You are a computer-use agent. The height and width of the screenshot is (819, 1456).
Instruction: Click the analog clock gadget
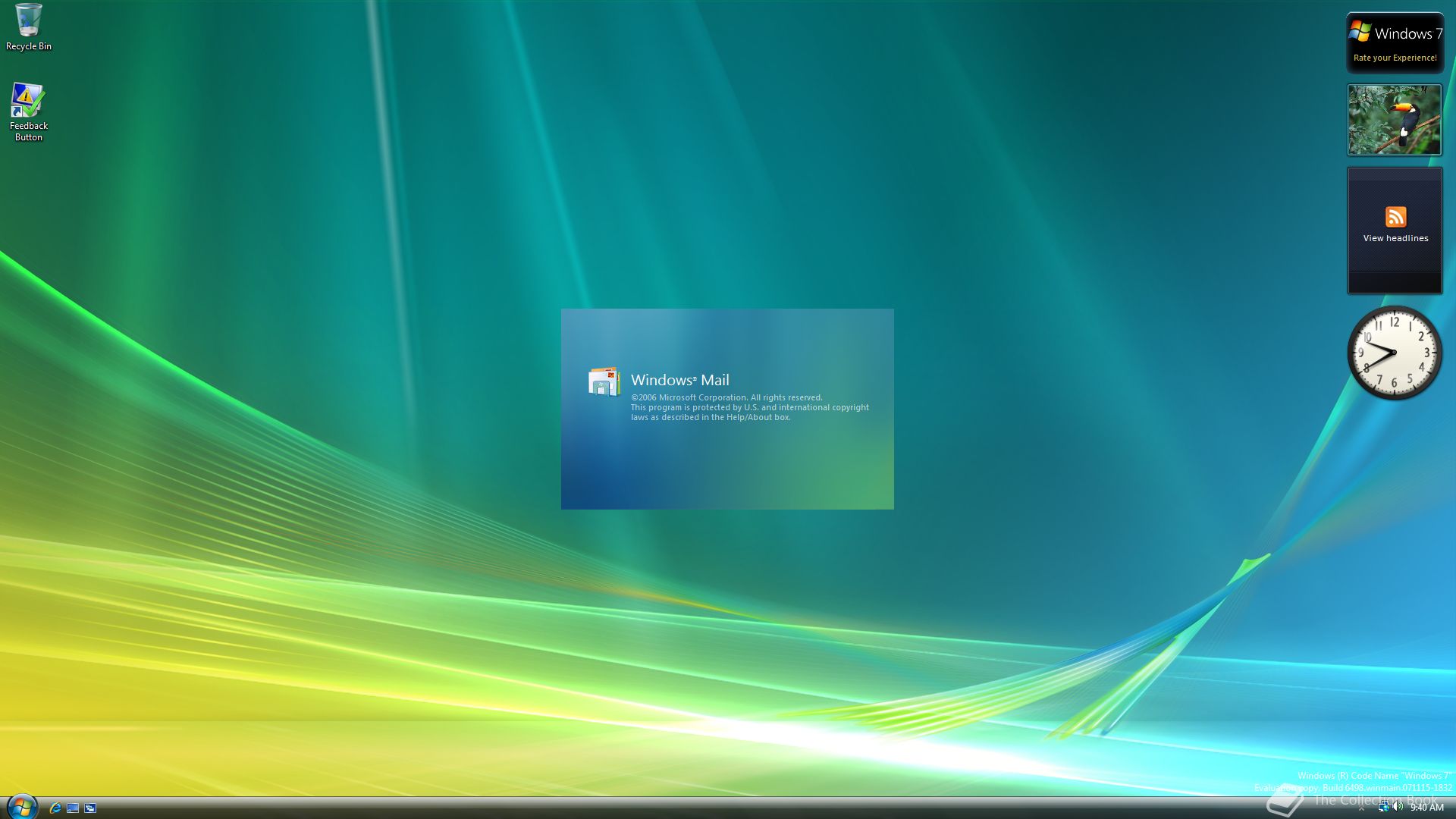(x=1394, y=353)
